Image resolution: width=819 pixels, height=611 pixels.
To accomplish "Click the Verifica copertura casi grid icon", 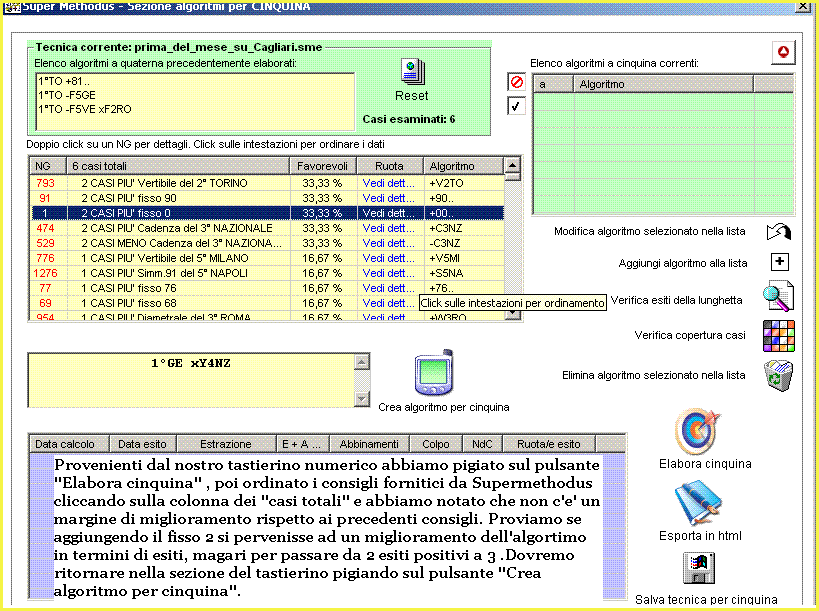I will click(779, 336).
